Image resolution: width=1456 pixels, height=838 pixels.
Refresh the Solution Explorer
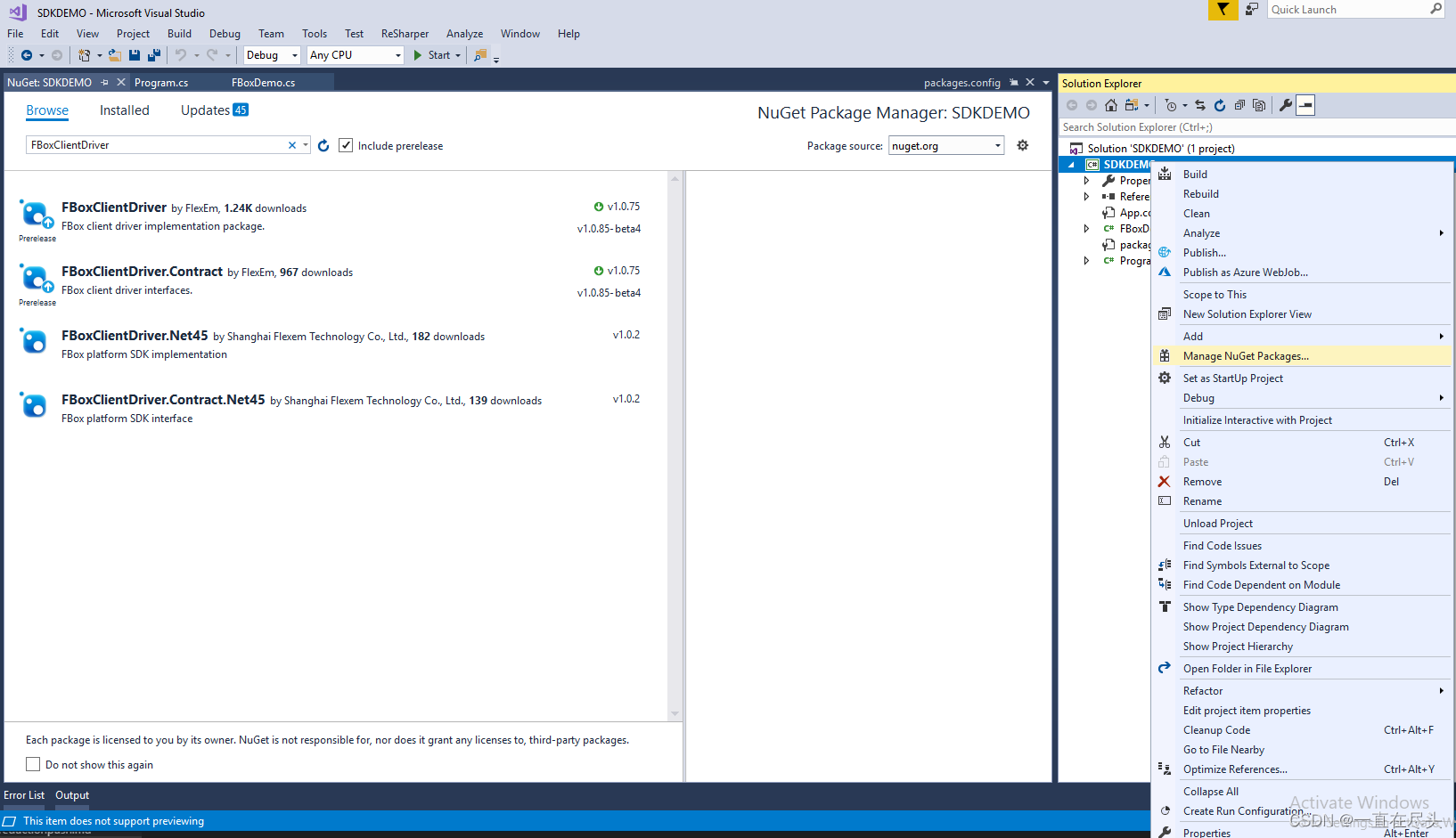point(1220,105)
